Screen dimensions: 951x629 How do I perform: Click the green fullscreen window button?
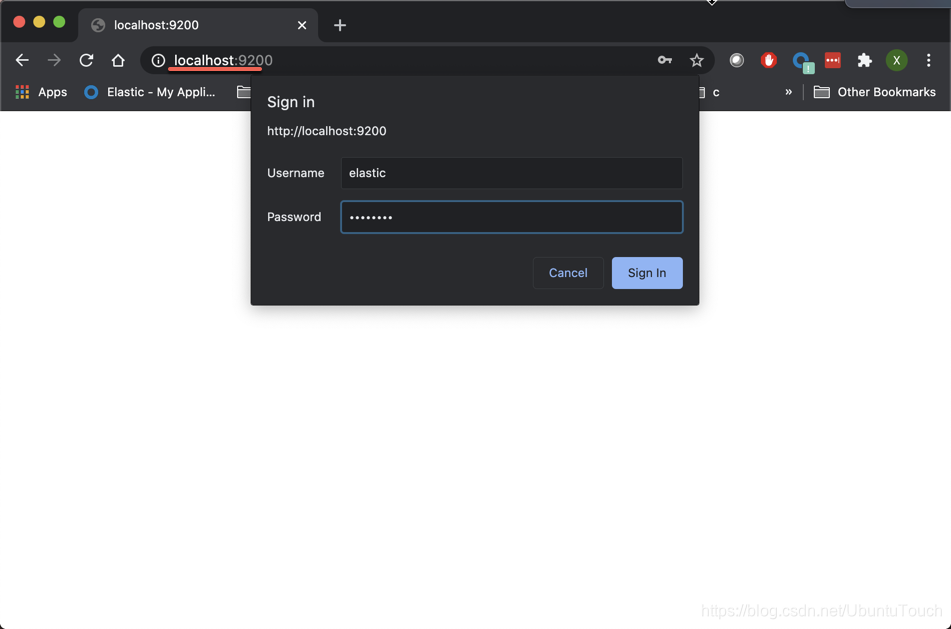(59, 22)
